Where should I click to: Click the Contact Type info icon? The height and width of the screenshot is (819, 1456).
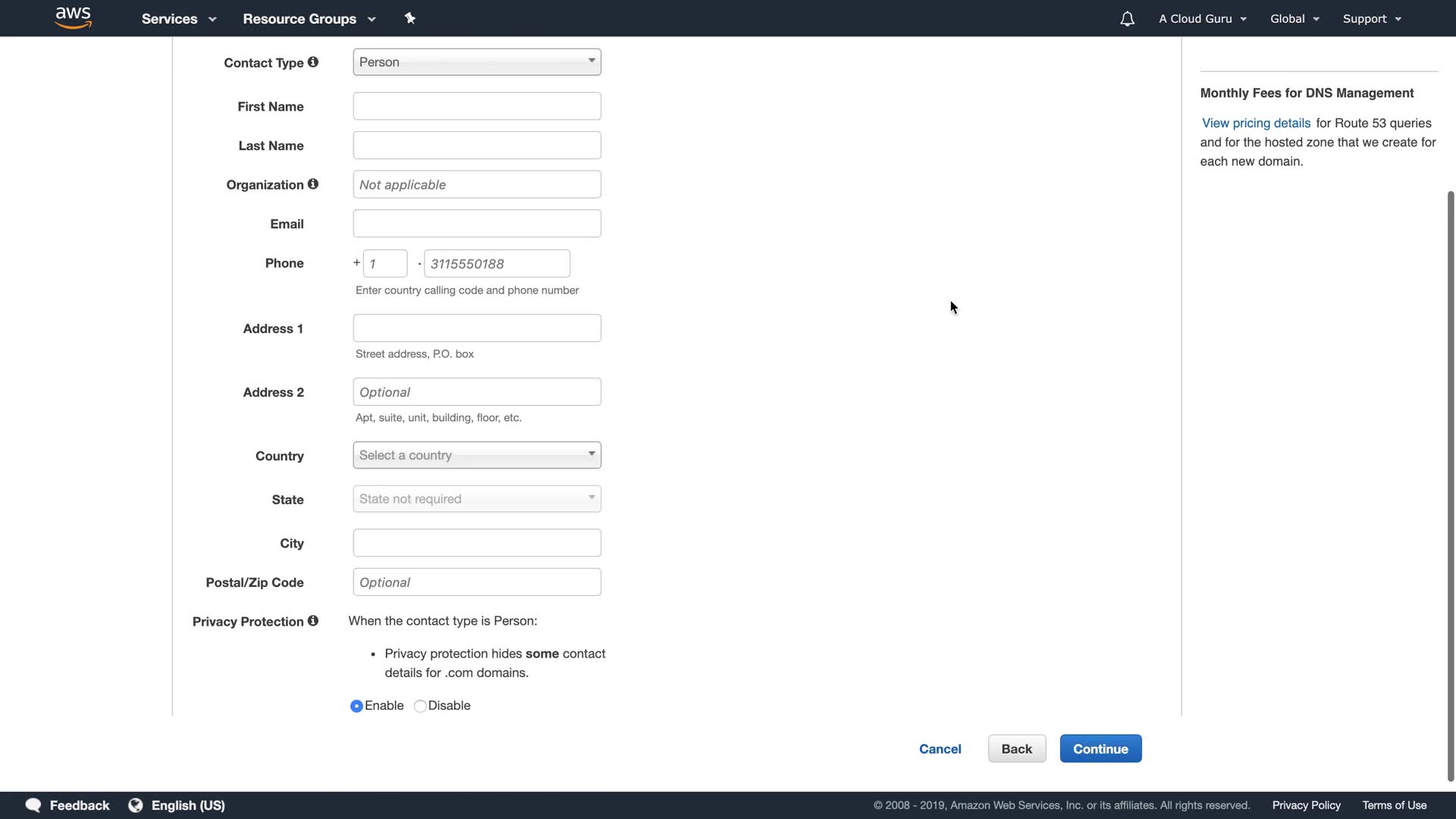pos(312,62)
